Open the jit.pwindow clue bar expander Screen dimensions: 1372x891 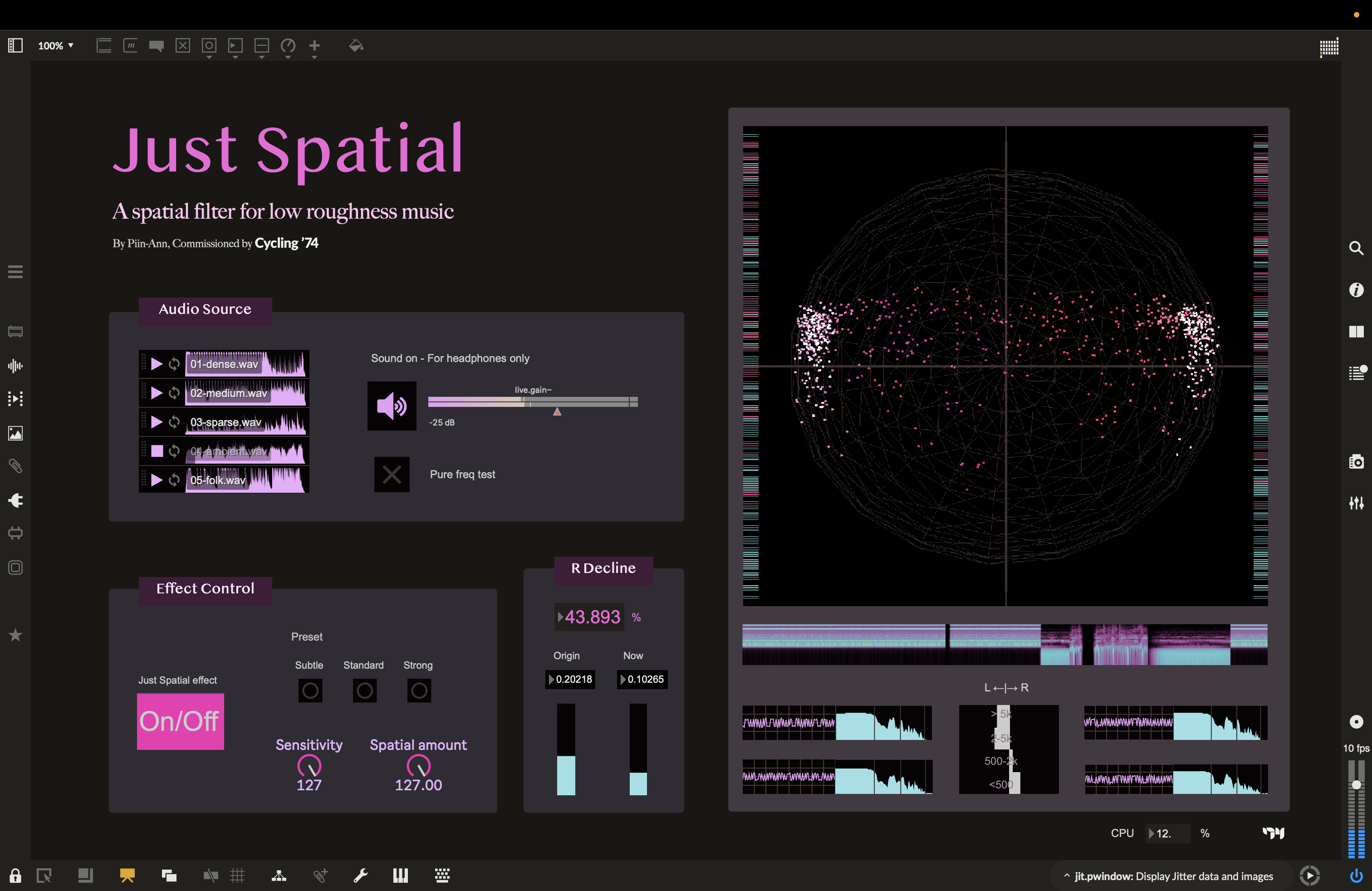point(1067,876)
